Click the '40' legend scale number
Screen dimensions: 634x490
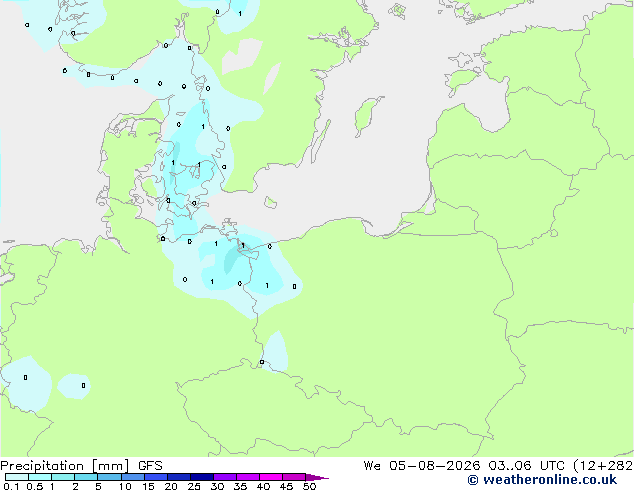tap(263, 486)
